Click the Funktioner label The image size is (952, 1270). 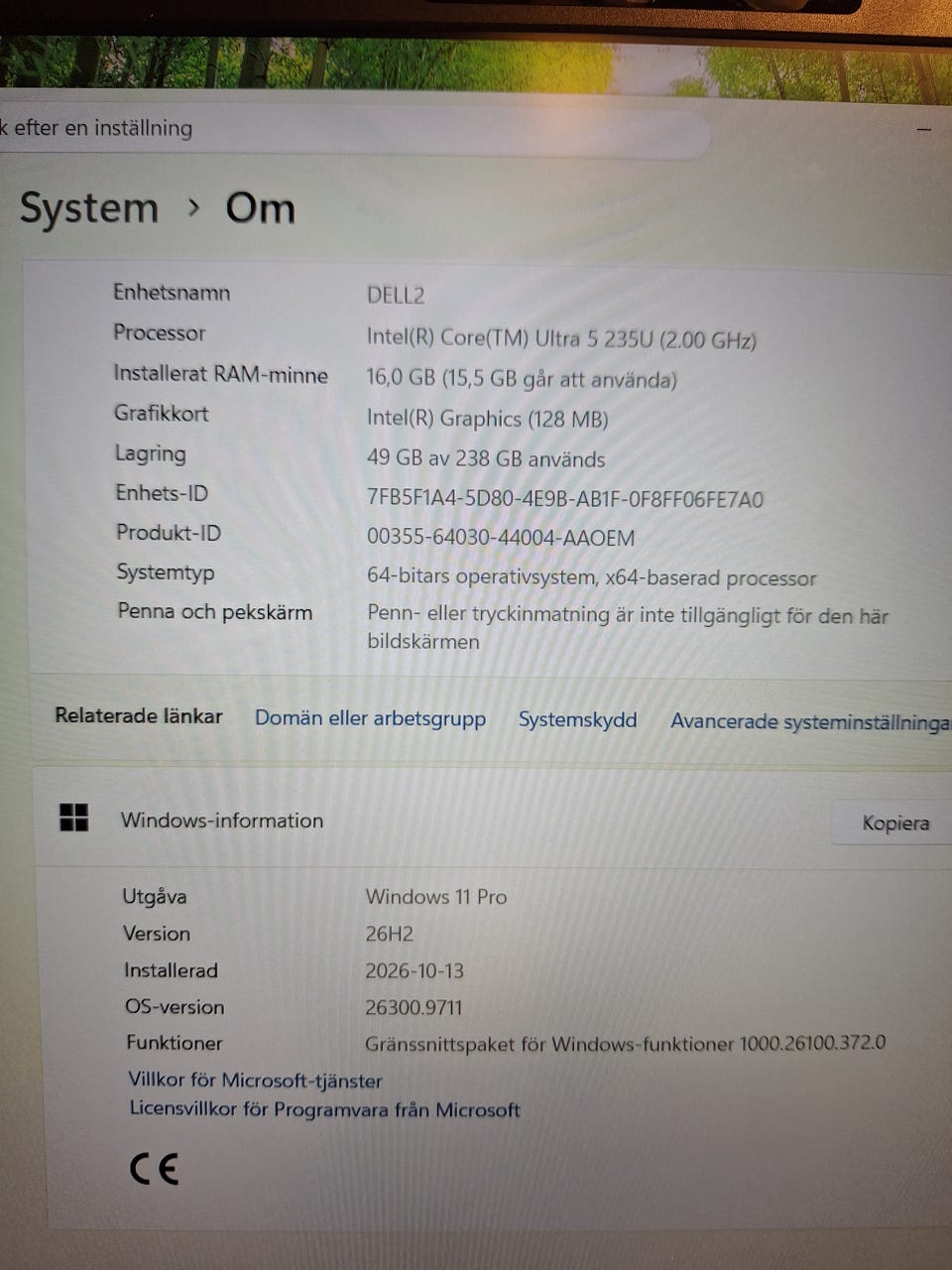(x=175, y=1043)
